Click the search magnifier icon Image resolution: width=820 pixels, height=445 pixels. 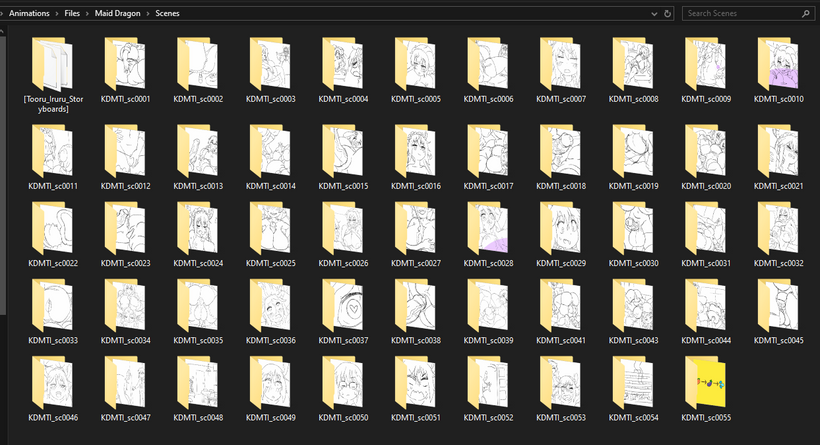click(805, 13)
